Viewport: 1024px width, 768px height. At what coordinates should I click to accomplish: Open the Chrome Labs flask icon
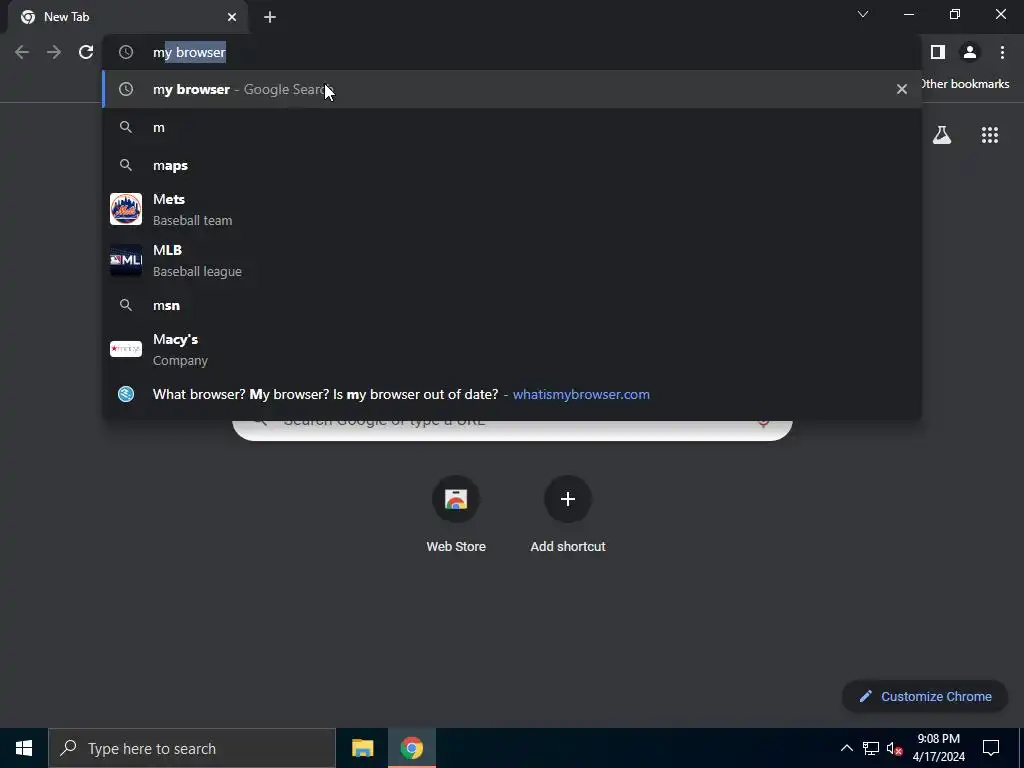coord(942,135)
